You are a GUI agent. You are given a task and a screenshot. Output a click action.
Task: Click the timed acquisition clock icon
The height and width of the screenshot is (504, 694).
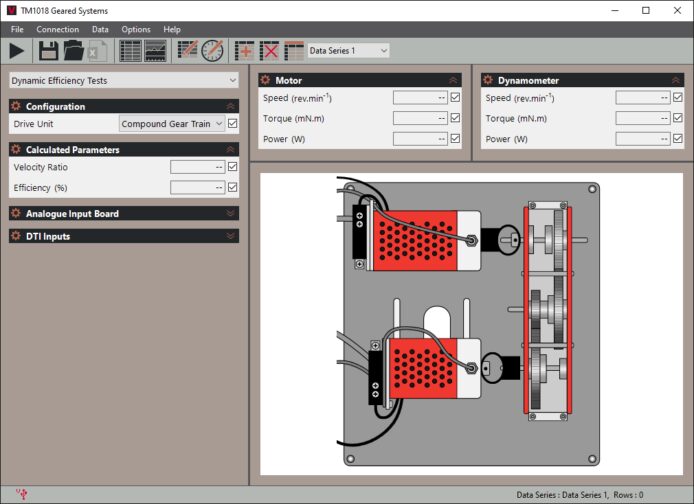[212, 50]
